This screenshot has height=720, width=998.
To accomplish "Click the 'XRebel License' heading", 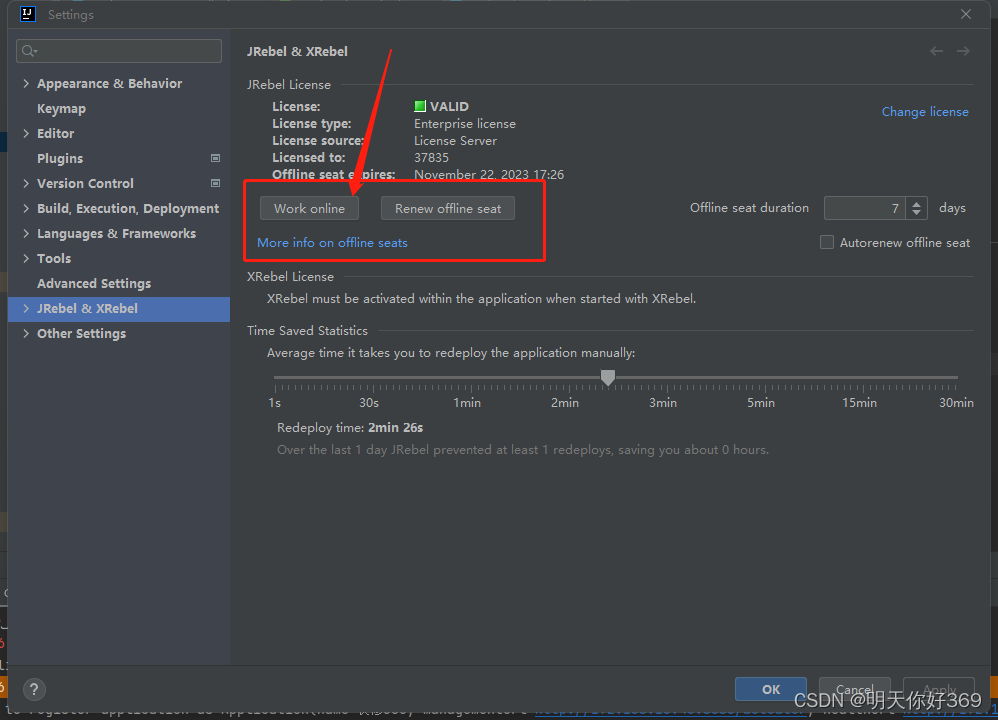I will click(x=290, y=276).
